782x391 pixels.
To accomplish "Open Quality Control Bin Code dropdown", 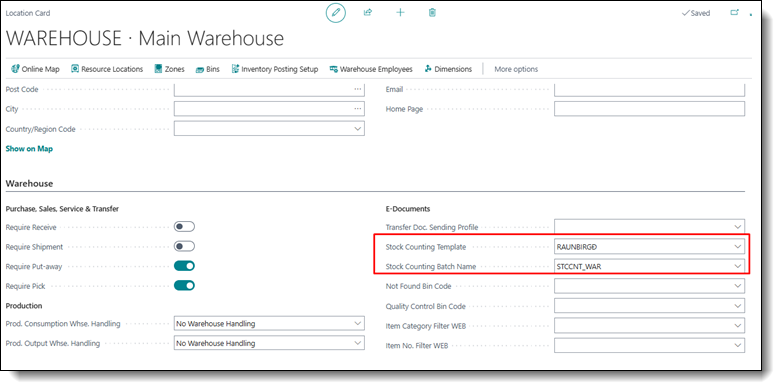I will coord(738,306).
